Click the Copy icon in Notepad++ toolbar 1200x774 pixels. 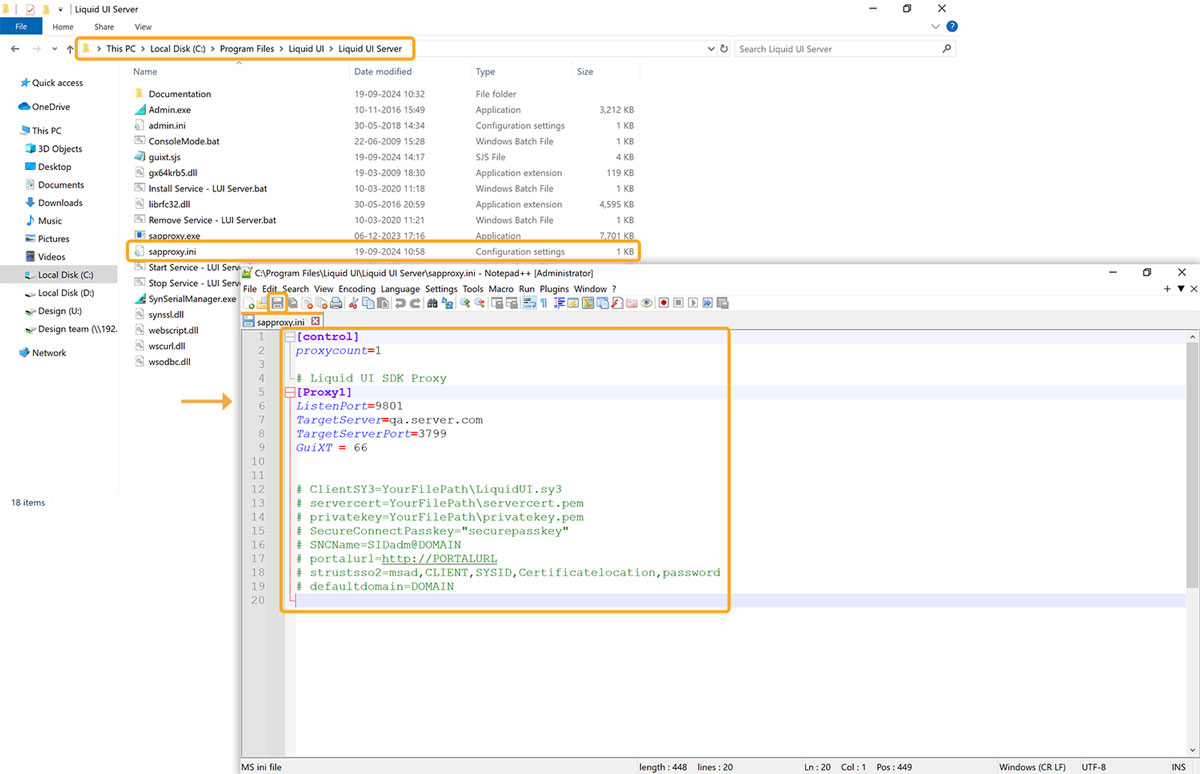(x=369, y=303)
